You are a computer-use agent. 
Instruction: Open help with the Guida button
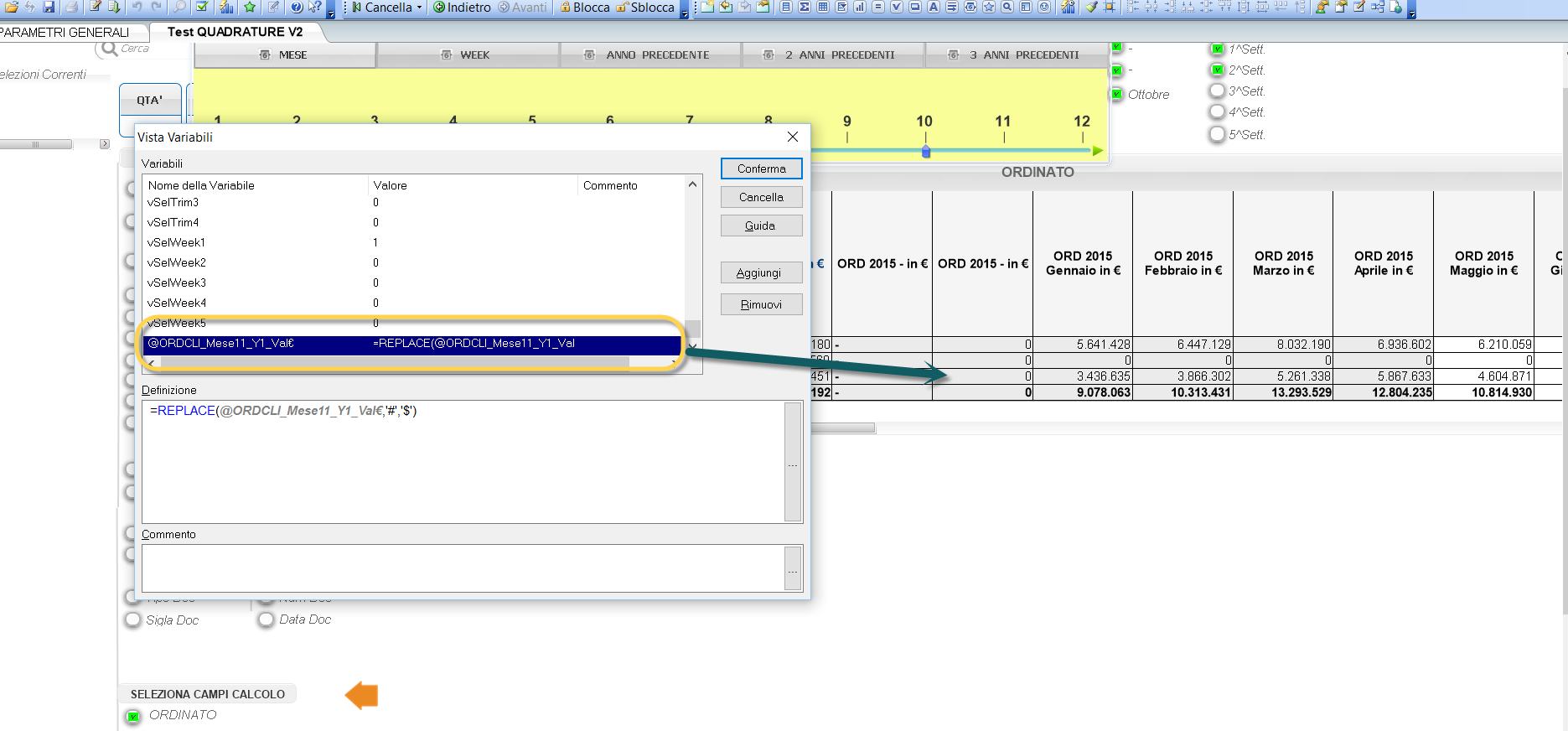pos(762,226)
